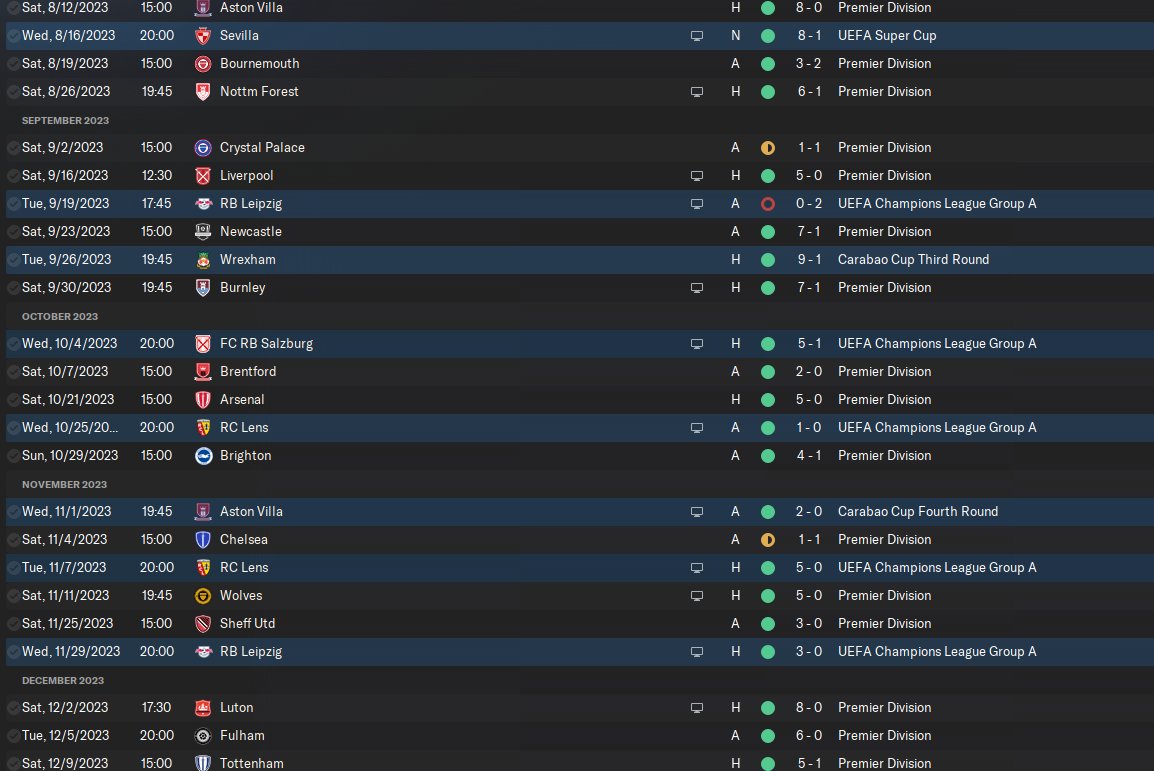Open UEFA Super Cup competition link
The height and width of the screenshot is (771, 1154).
click(887, 35)
